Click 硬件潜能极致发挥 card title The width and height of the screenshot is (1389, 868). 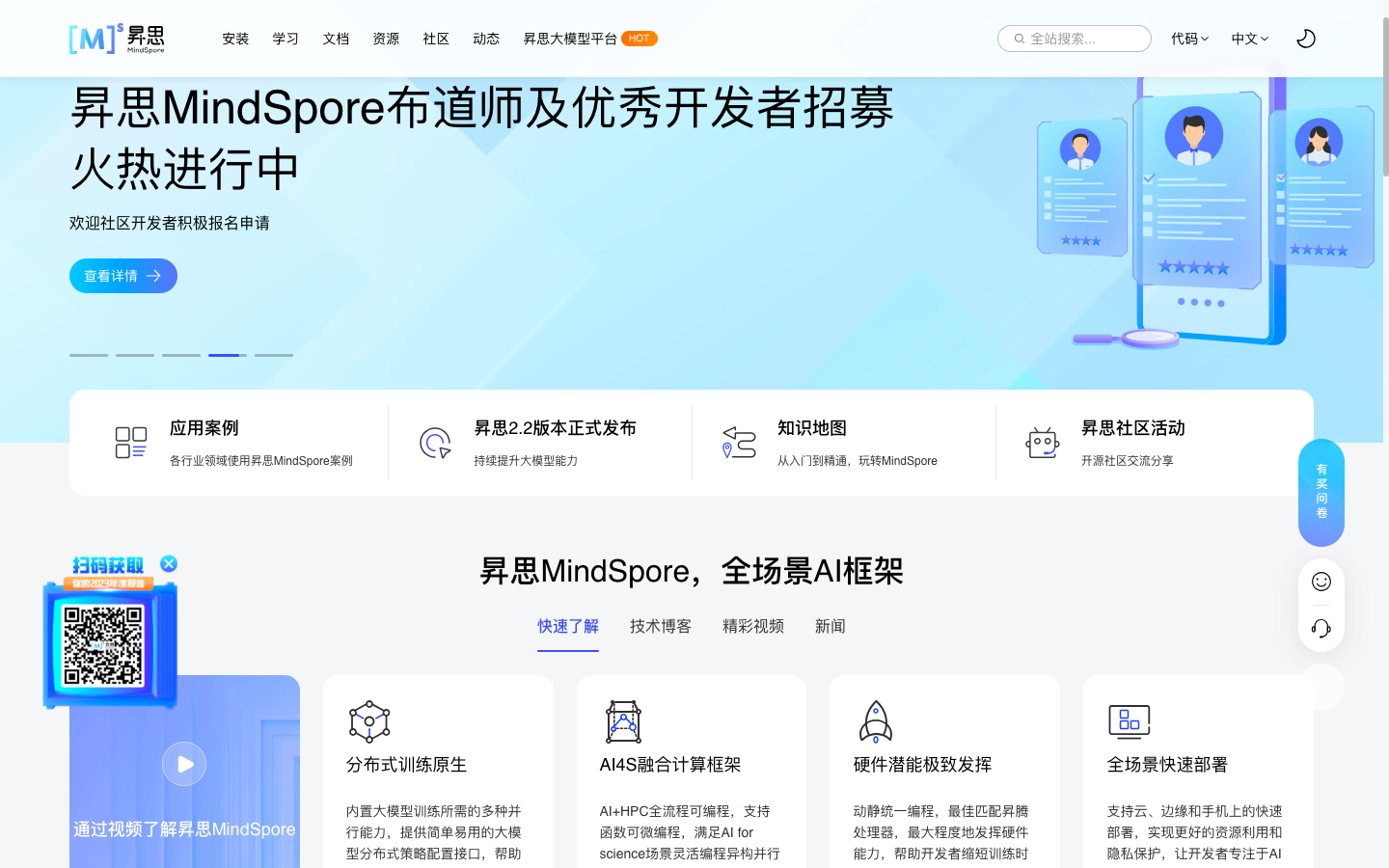tap(923, 765)
